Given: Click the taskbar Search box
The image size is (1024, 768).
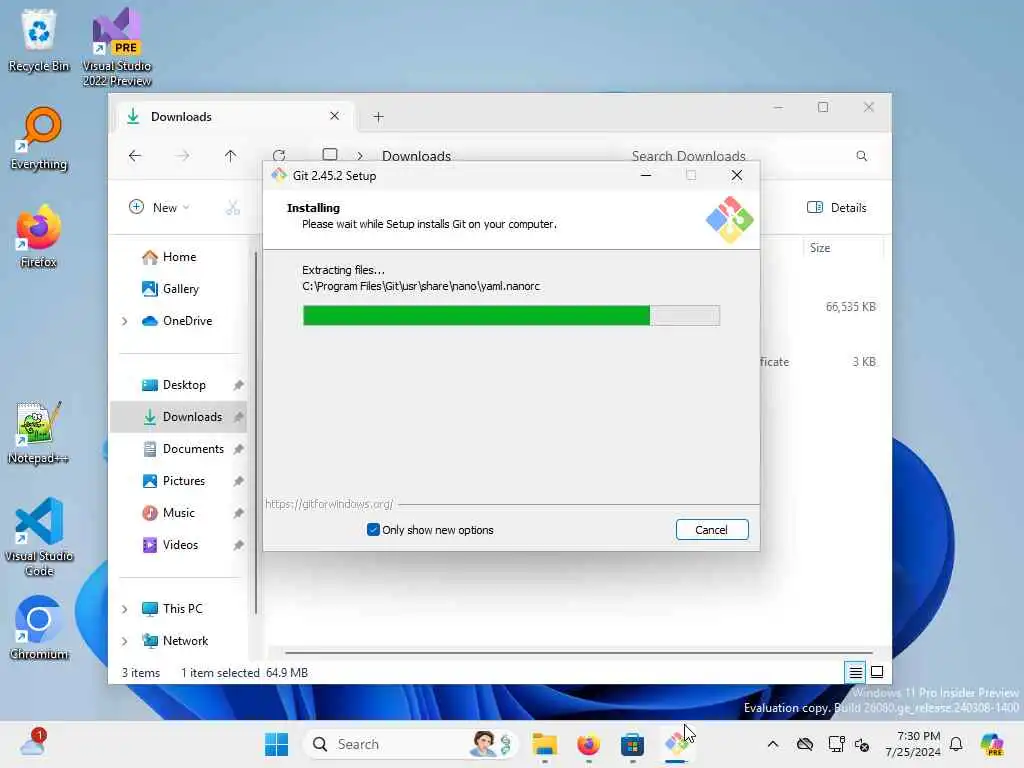Looking at the screenshot, I should click(410, 744).
